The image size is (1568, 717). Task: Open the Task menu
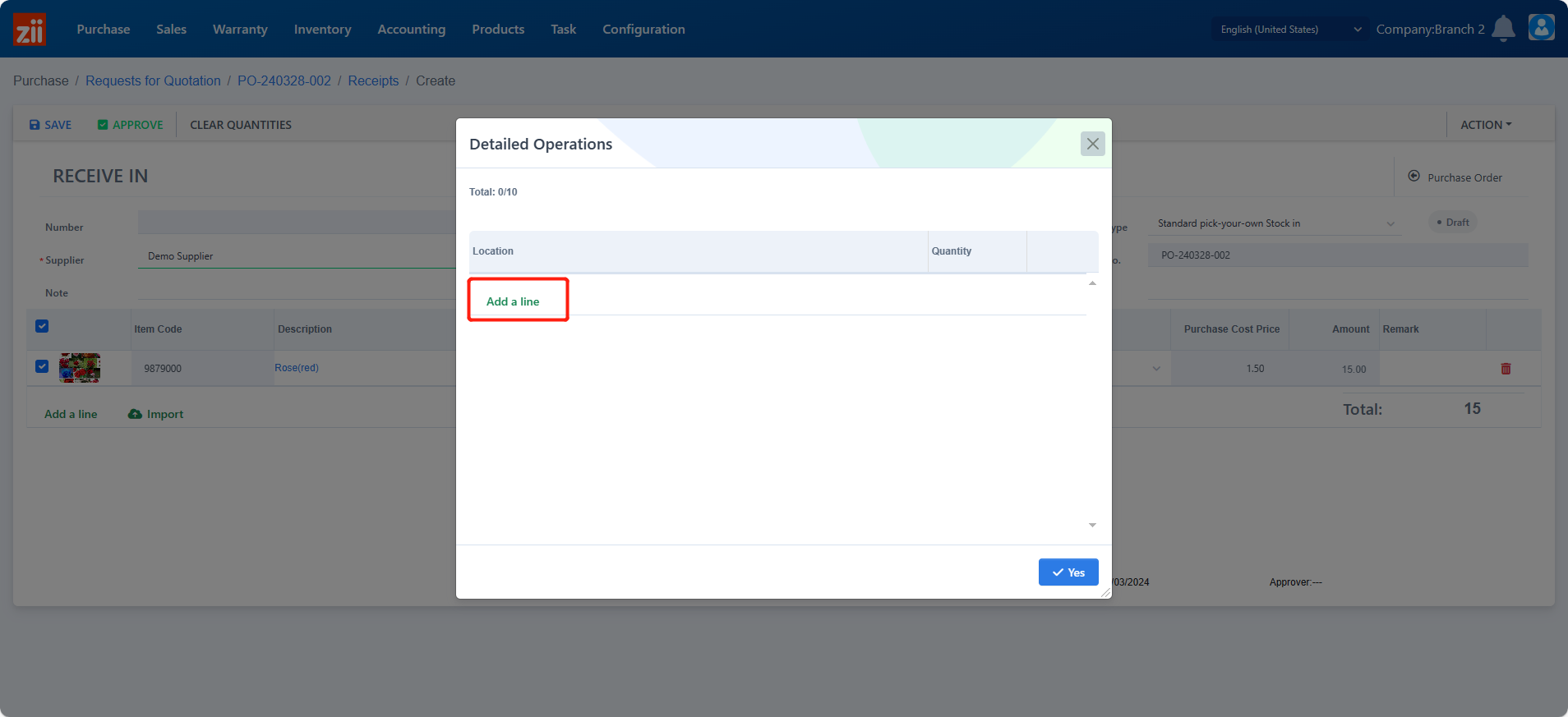tap(564, 30)
